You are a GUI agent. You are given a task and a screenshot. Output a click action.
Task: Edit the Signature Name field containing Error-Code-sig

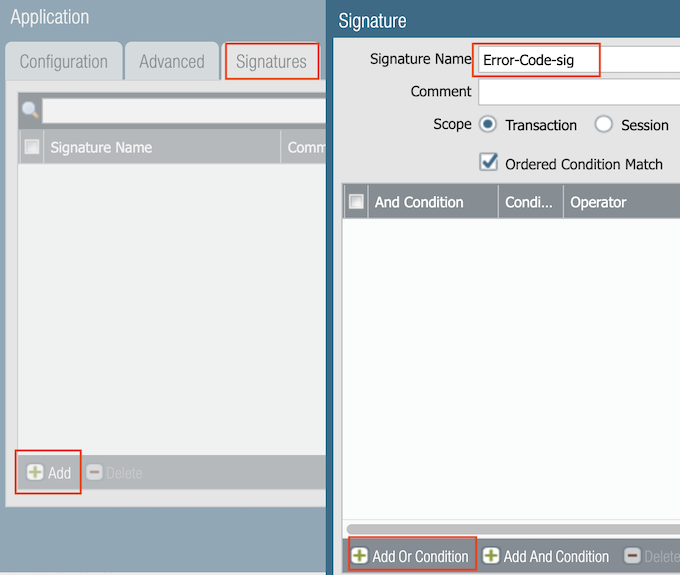pos(579,60)
